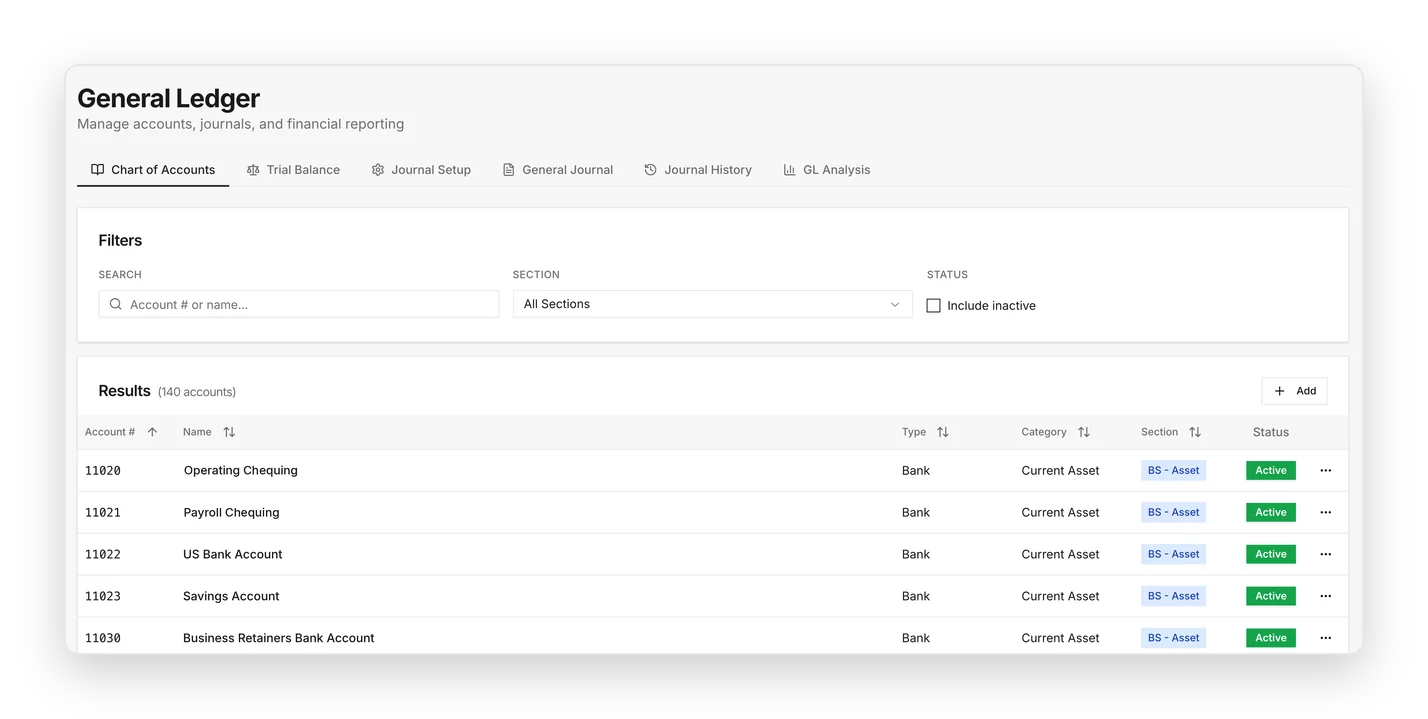Enable the Include inactive checkbox

pyautogui.click(x=934, y=306)
